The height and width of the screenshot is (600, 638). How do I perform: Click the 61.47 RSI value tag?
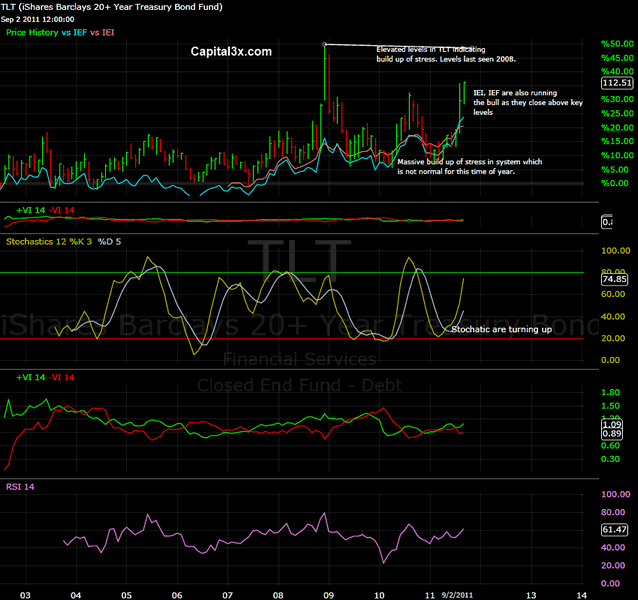point(615,529)
